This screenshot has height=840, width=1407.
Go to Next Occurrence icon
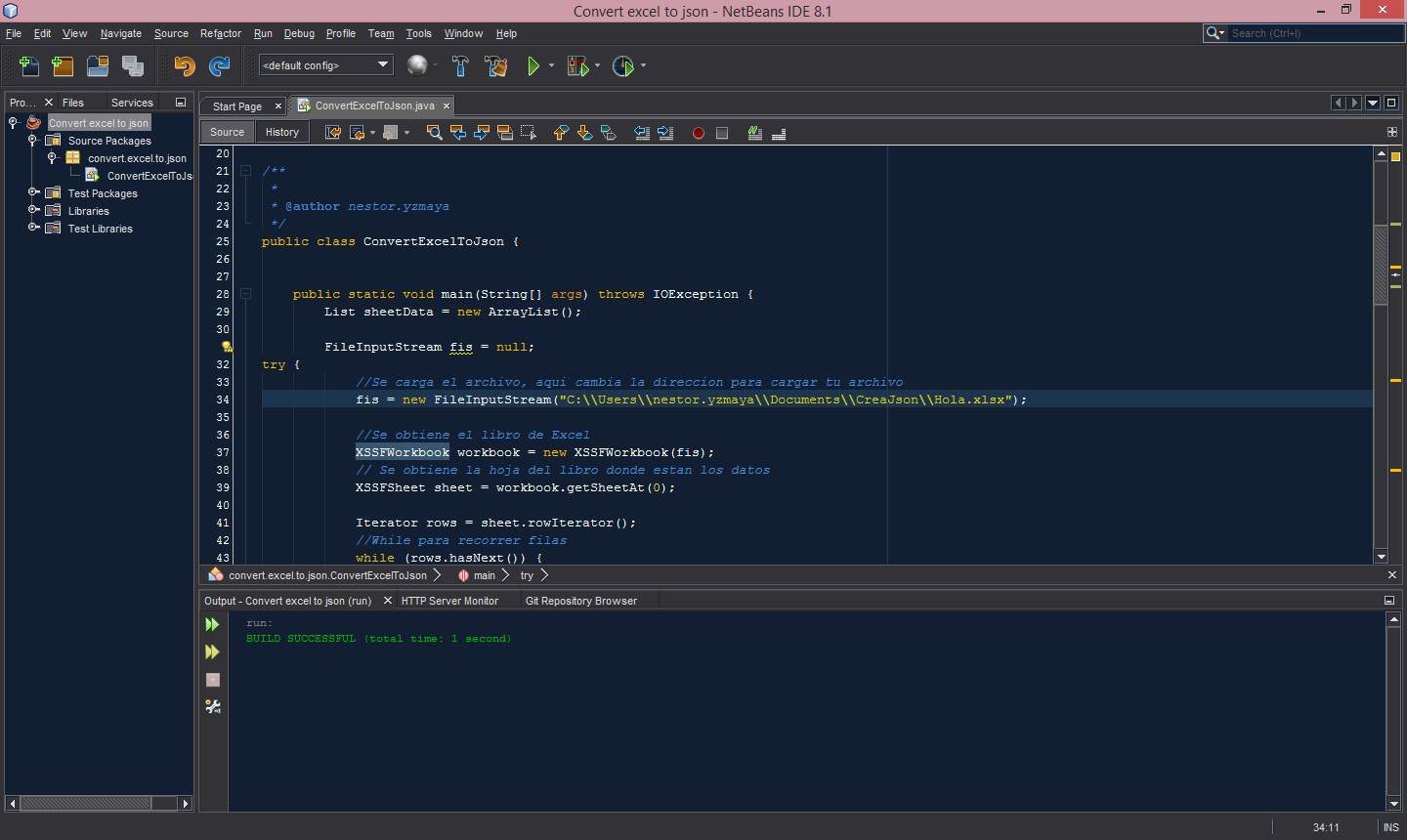coord(482,133)
